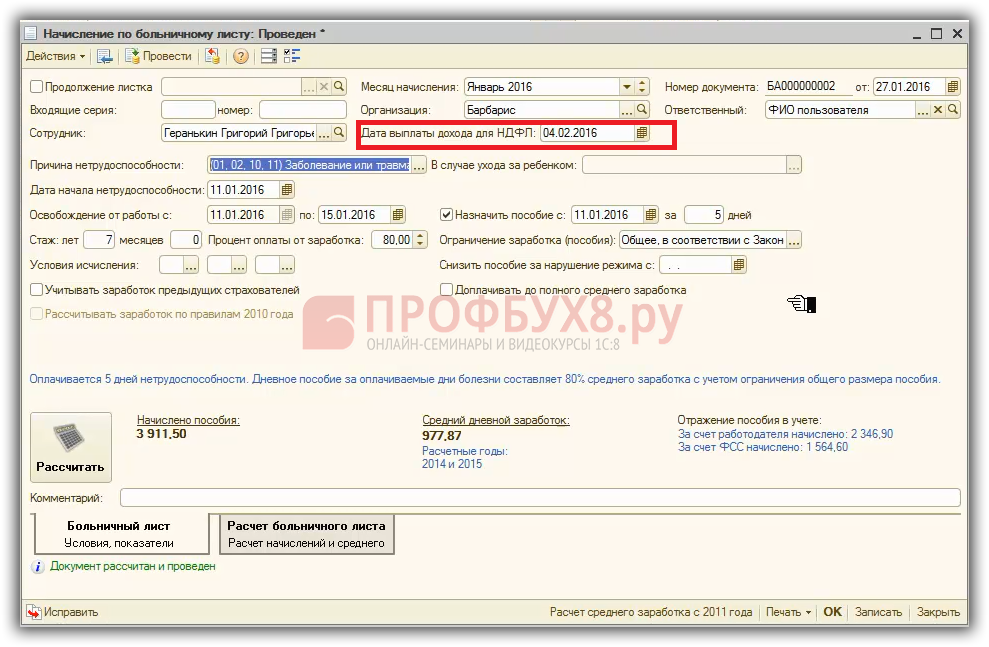
Task: Open the Месяц начисления dropdown
Action: (626, 87)
